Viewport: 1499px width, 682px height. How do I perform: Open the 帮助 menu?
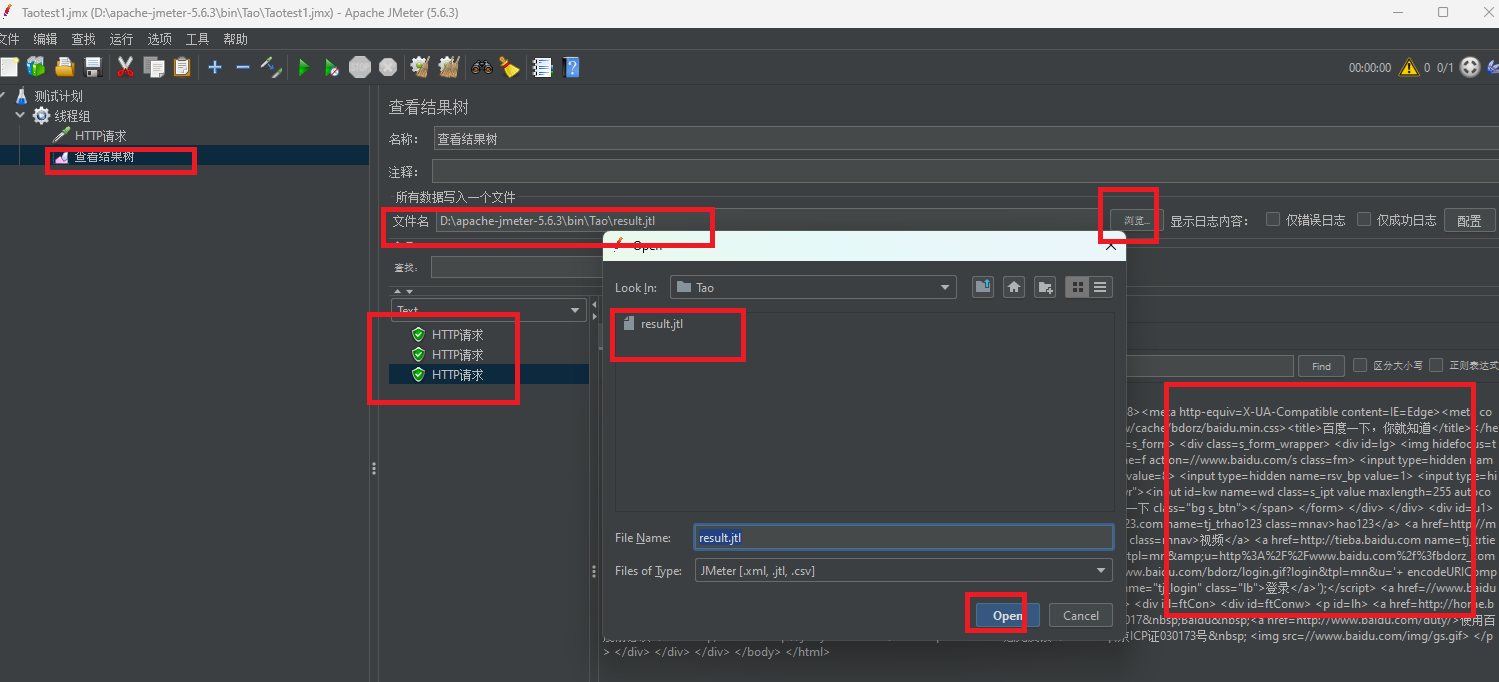[235, 39]
